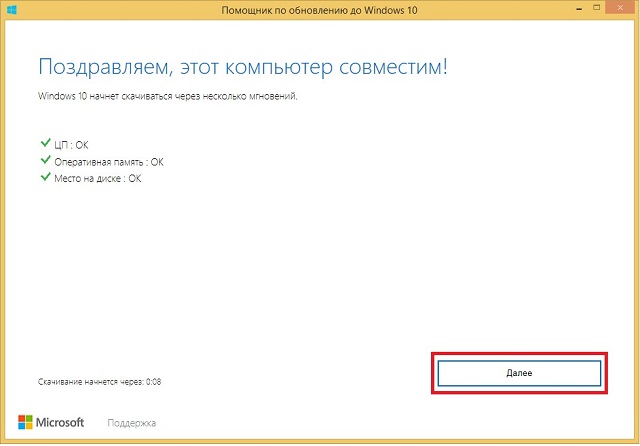
Task: Maximize the upgrade assistant window
Action: [596, 8]
